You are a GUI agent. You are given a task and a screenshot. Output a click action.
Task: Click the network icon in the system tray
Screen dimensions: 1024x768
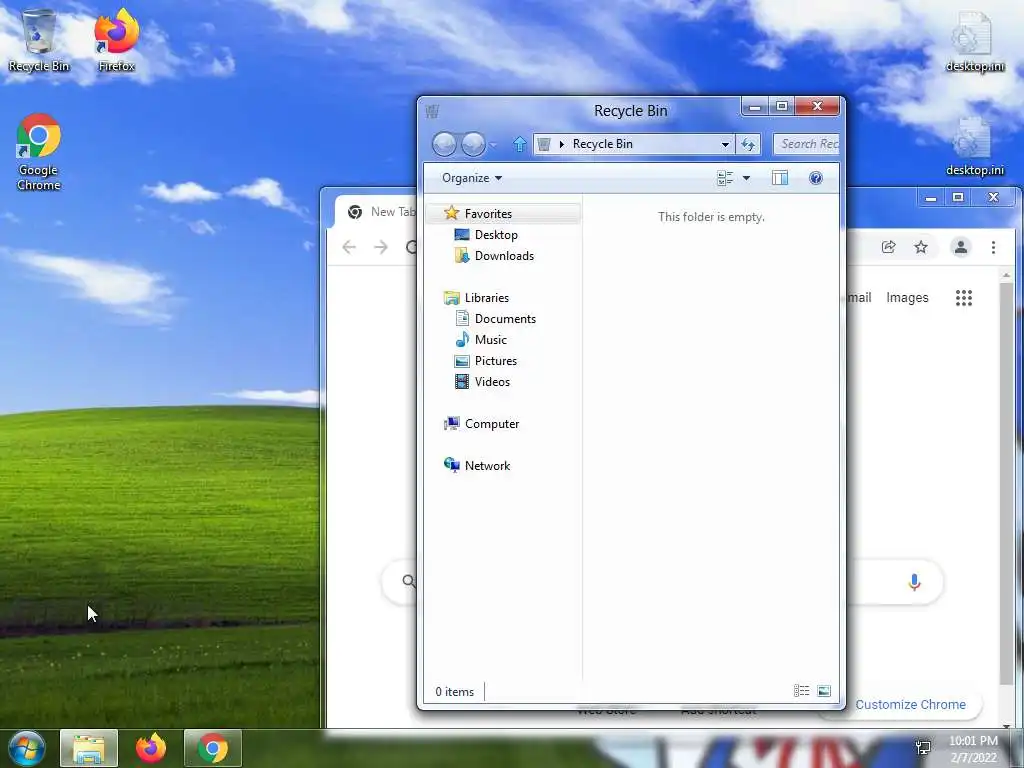(923, 748)
